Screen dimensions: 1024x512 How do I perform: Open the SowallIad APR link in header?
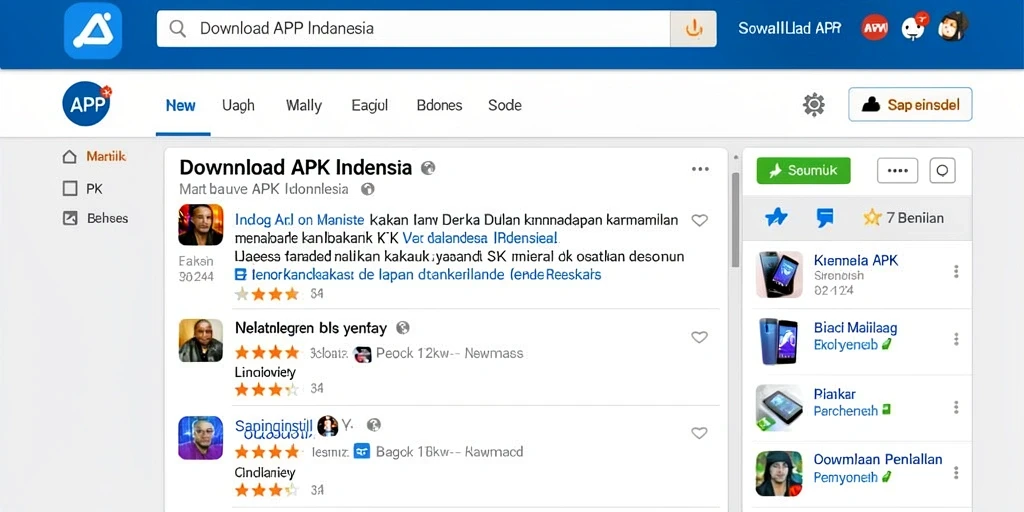tap(790, 28)
